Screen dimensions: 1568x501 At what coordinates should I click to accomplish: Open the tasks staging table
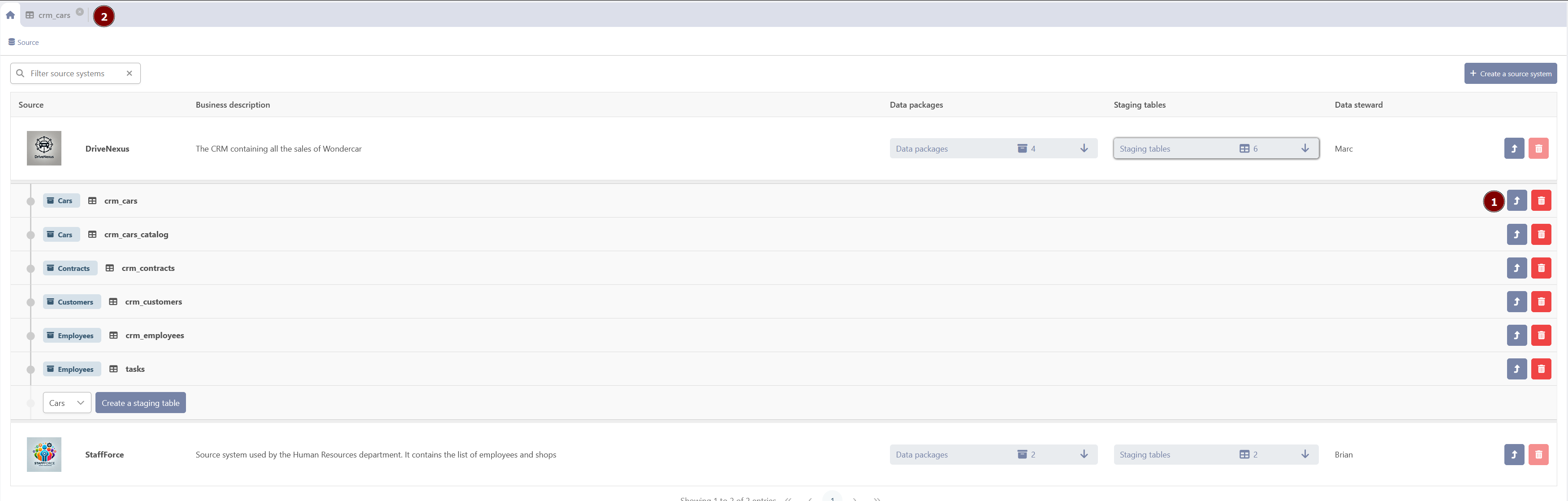tap(1516, 368)
